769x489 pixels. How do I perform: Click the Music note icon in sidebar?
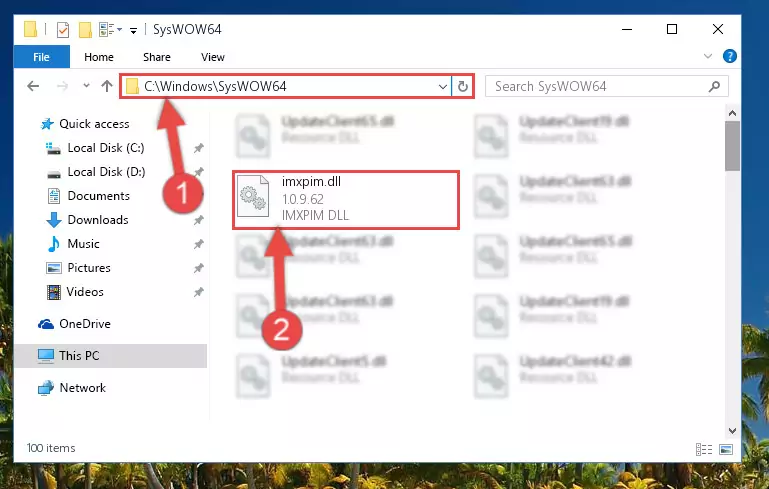[53, 244]
